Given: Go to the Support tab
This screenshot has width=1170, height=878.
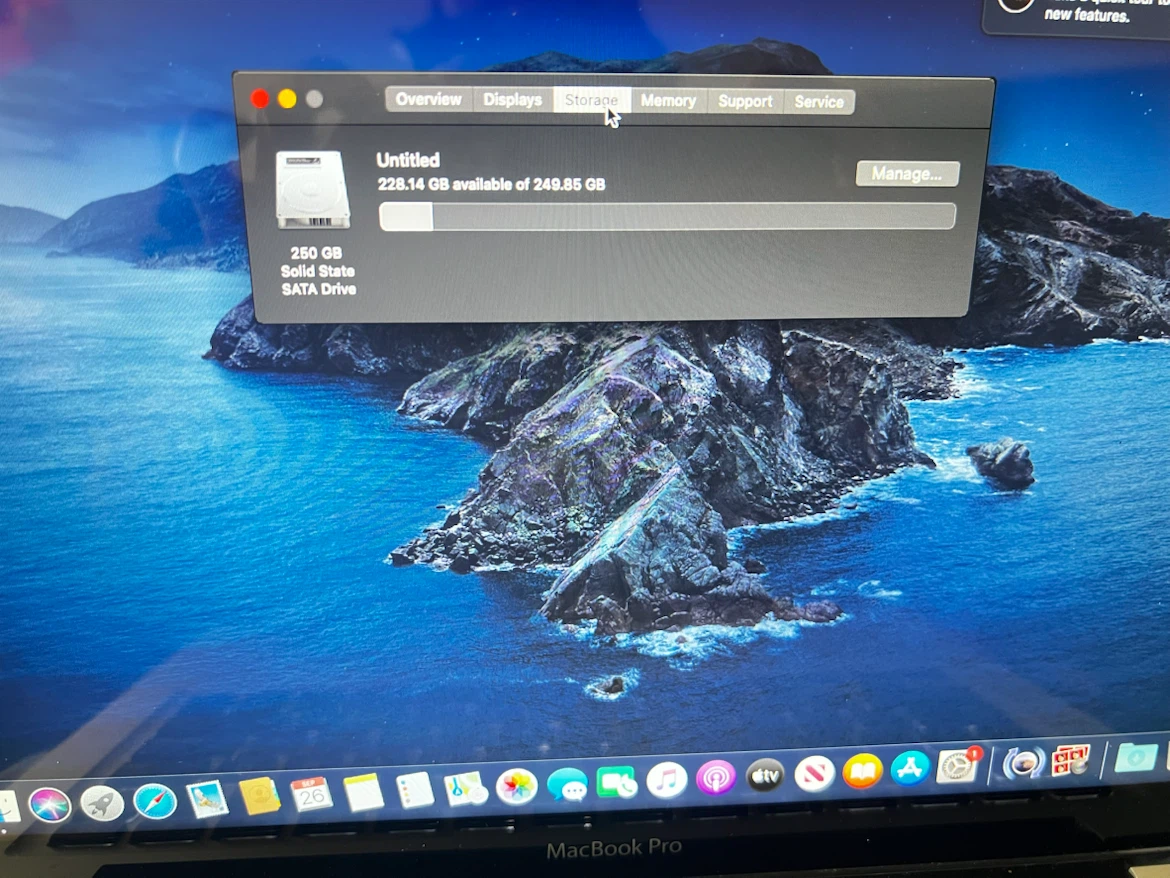Looking at the screenshot, I should [x=745, y=101].
